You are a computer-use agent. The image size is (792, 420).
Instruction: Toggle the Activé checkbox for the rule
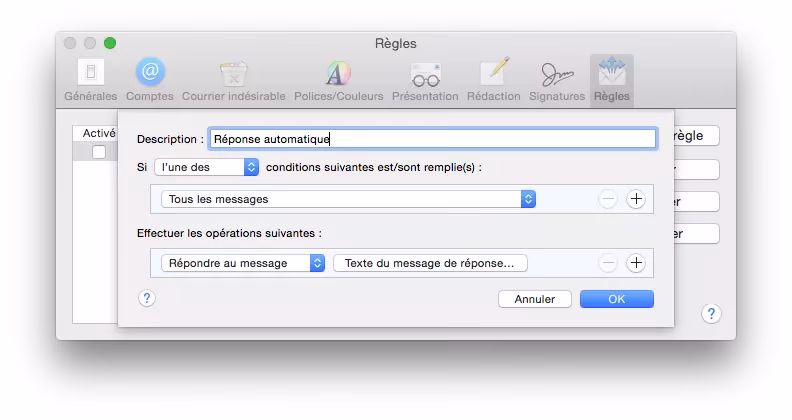click(x=99, y=152)
